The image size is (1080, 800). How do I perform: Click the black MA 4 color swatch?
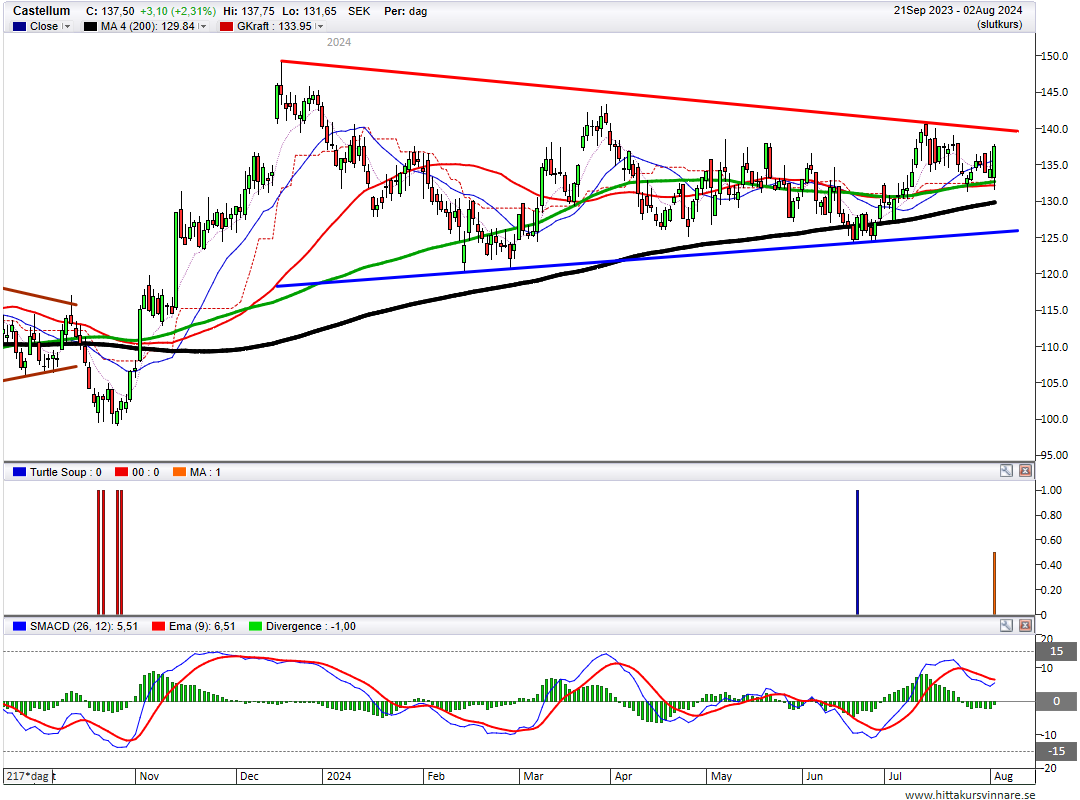pyautogui.click(x=90, y=26)
